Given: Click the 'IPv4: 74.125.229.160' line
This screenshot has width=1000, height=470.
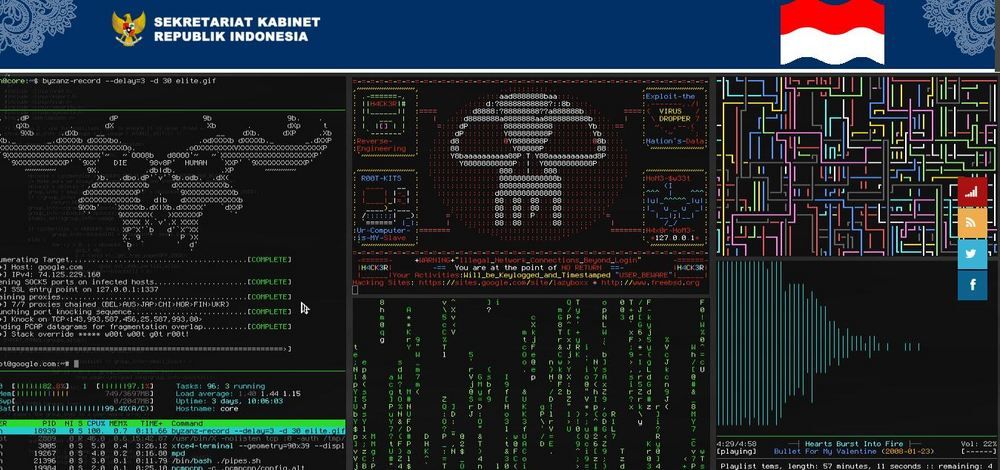Looking at the screenshot, I should click(51, 275).
